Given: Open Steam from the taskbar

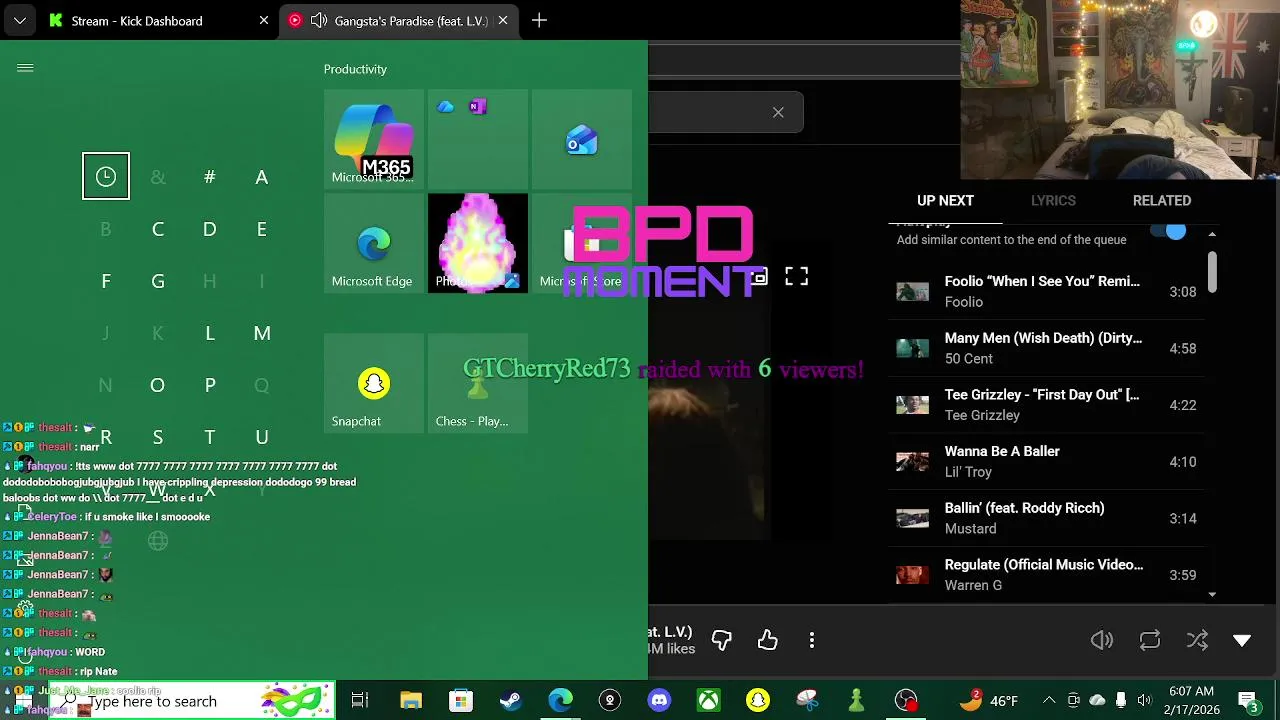Looking at the screenshot, I should coord(510,701).
